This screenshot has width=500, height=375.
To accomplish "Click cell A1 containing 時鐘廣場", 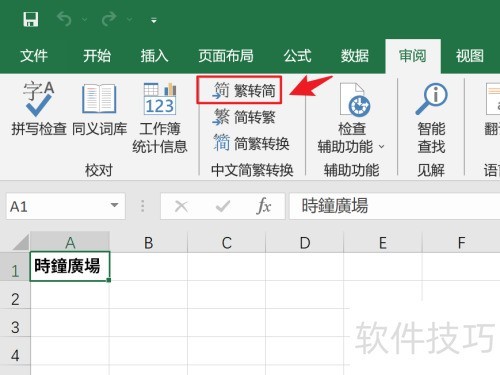I will click(x=70, y=267).
